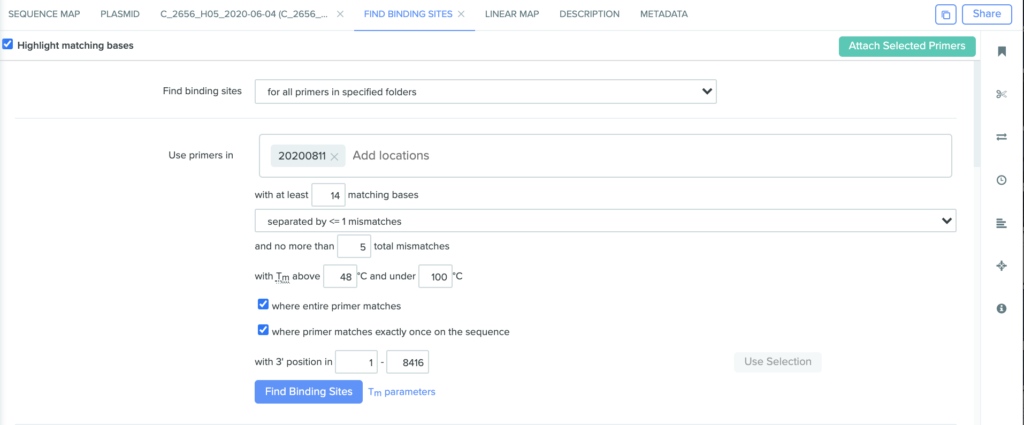Image resolution: width=1024 pixels, height=425 pixels.
Task: Click the matching bases number field
Action: coord(328,195)
